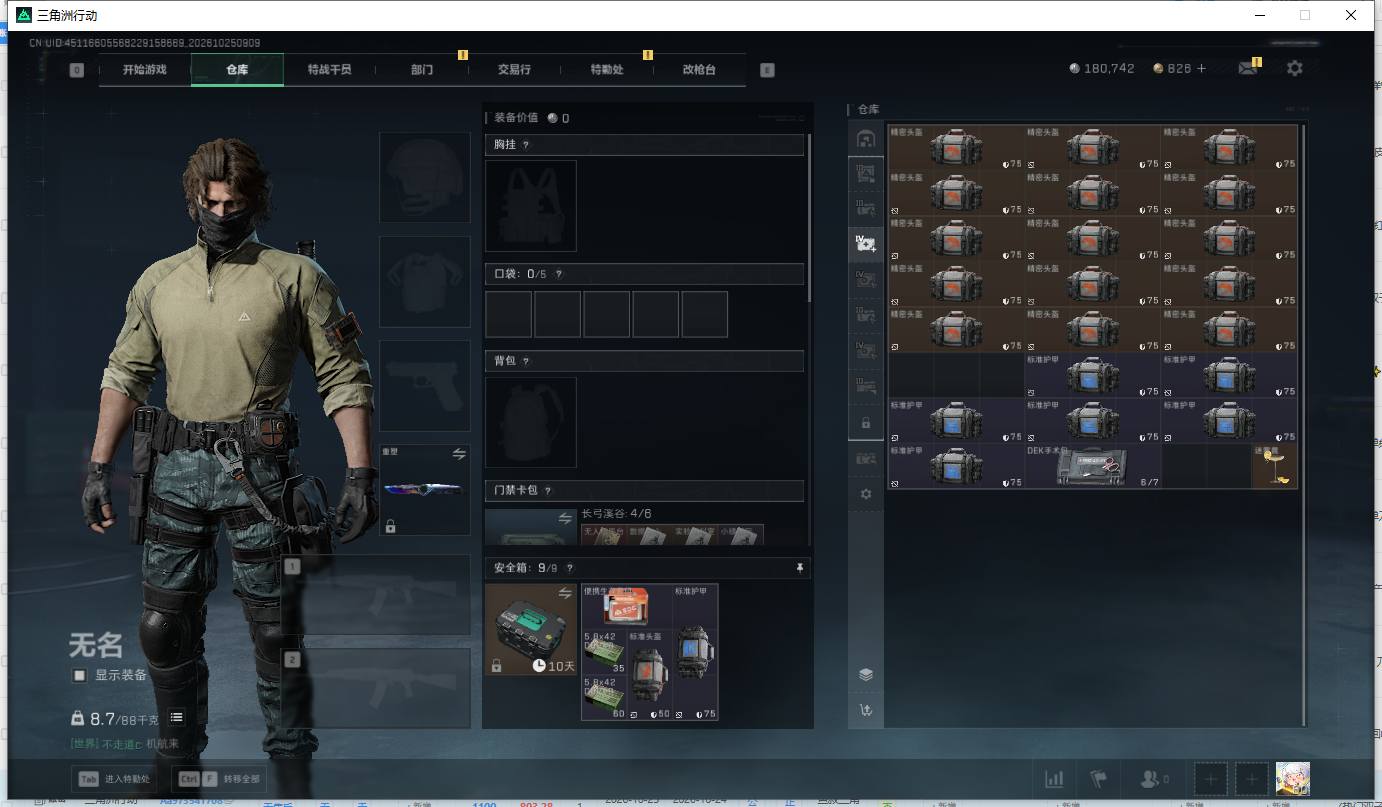
Task: Click the empty helmet equipment slot
Action: tap(425, 177)
